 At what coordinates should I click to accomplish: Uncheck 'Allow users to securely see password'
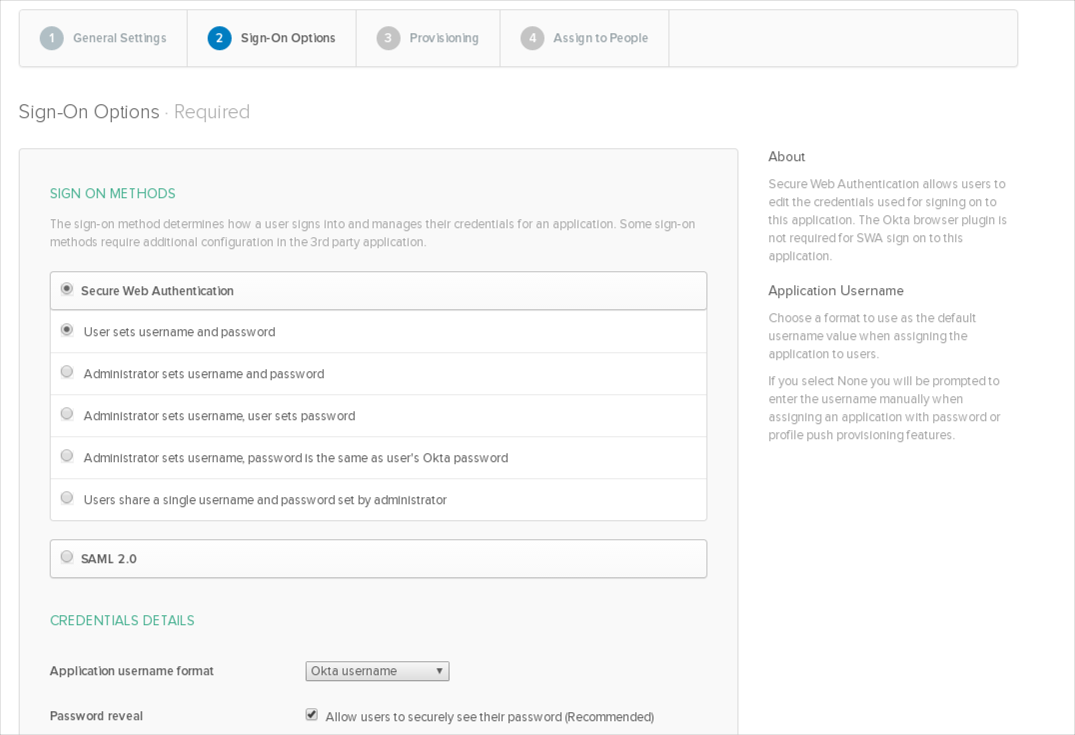tap(312, 715)
